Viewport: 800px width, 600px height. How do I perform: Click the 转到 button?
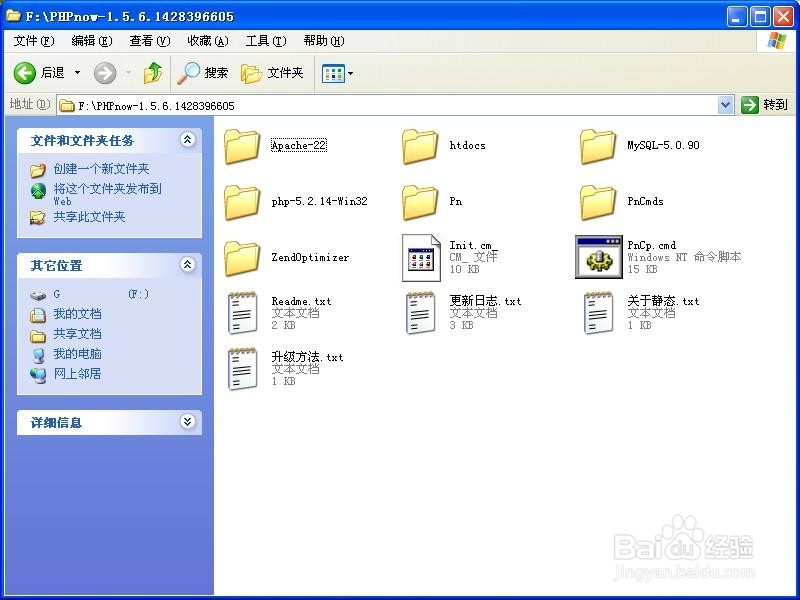coord(772,104)
